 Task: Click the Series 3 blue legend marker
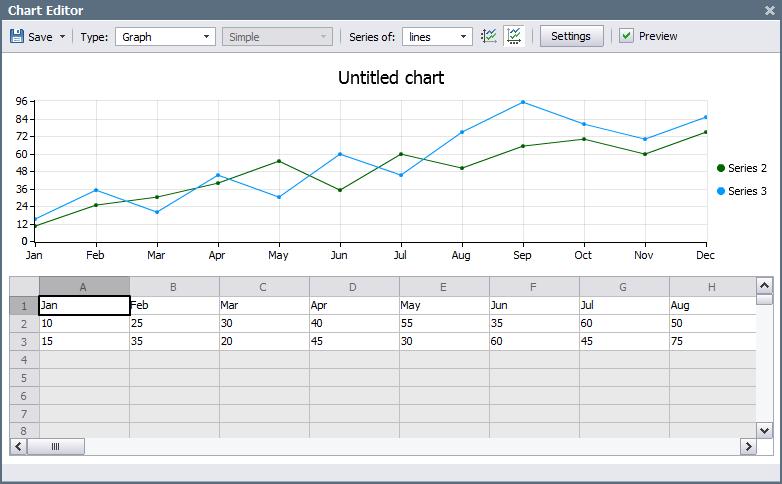point(720,191)
